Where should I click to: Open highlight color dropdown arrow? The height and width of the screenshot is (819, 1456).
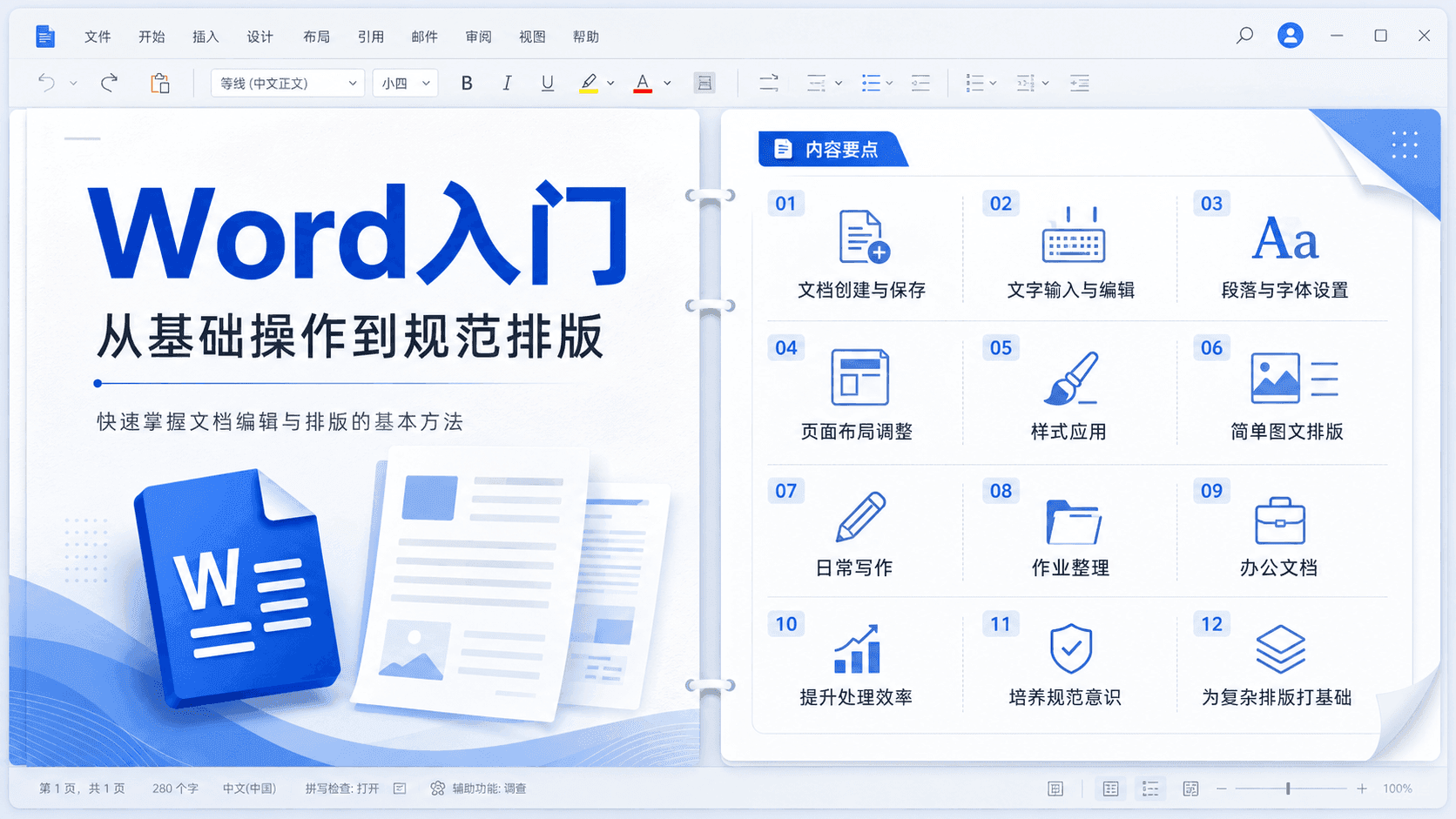[x=610, y=84]
